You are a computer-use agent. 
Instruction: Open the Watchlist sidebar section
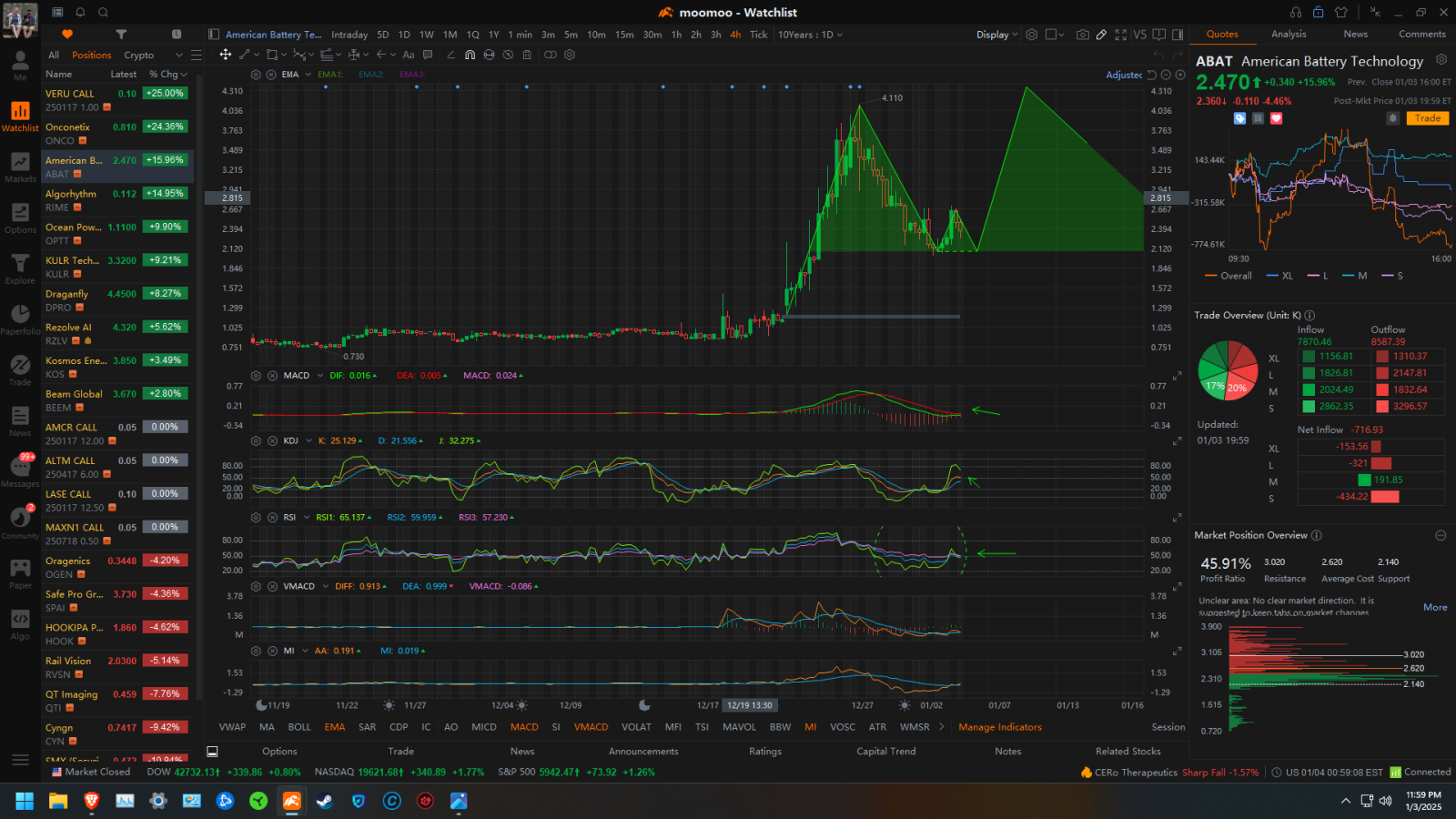(20, 116)
